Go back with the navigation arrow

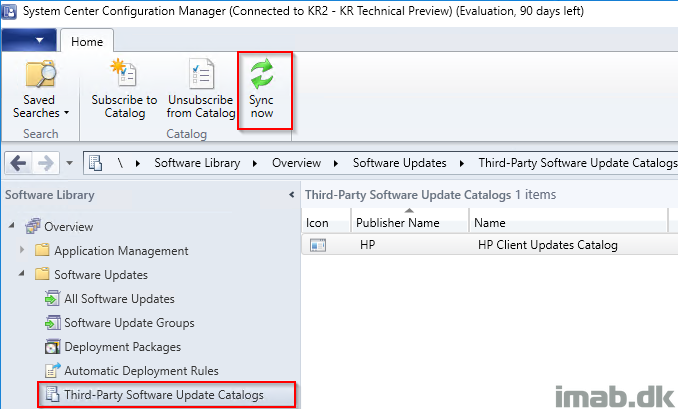(18, 163)
